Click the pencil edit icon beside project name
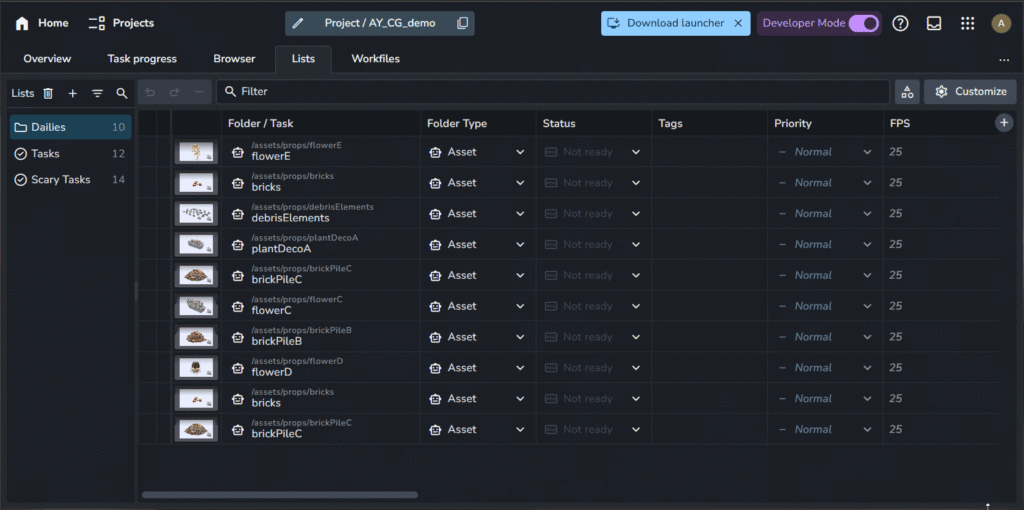Viewport: 1024px width, 510px height. coord(298,23)
